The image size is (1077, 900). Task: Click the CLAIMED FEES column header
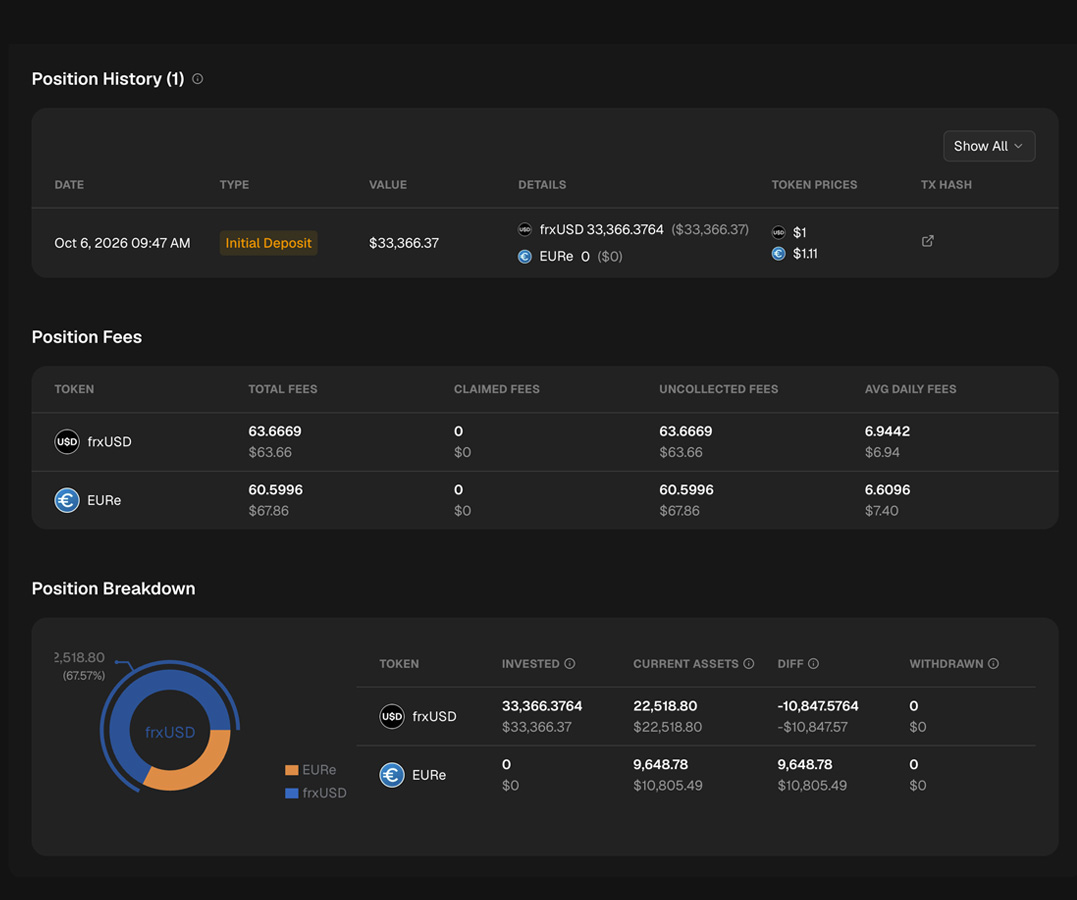497,389
